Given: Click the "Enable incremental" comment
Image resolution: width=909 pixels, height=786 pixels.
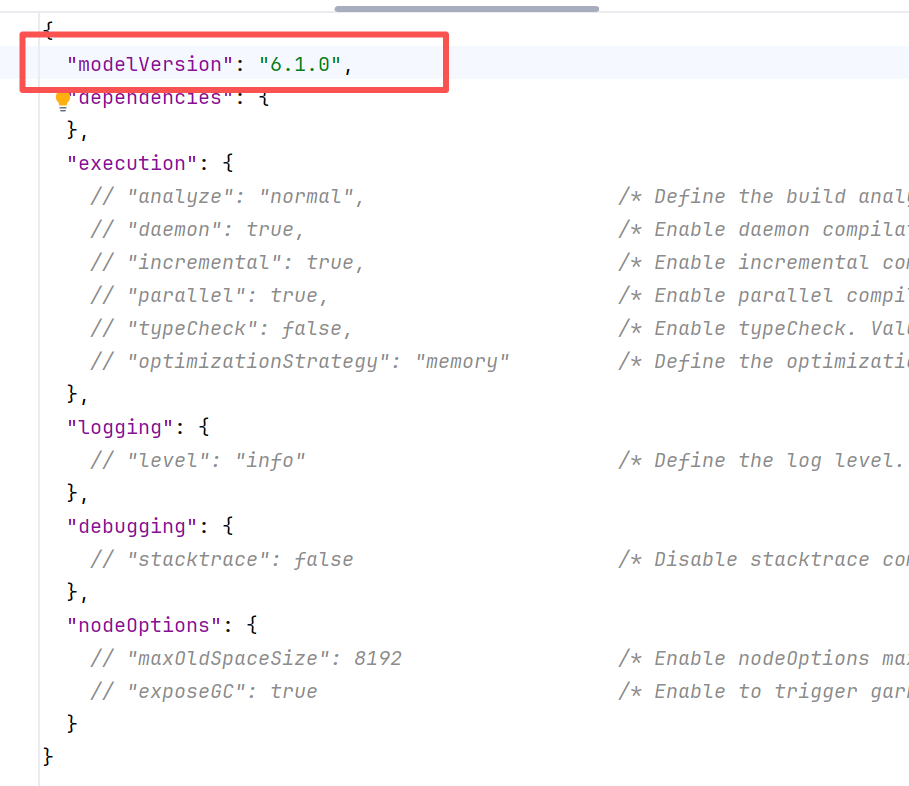Looking at the screenshot, I should [x=763, y=263].
